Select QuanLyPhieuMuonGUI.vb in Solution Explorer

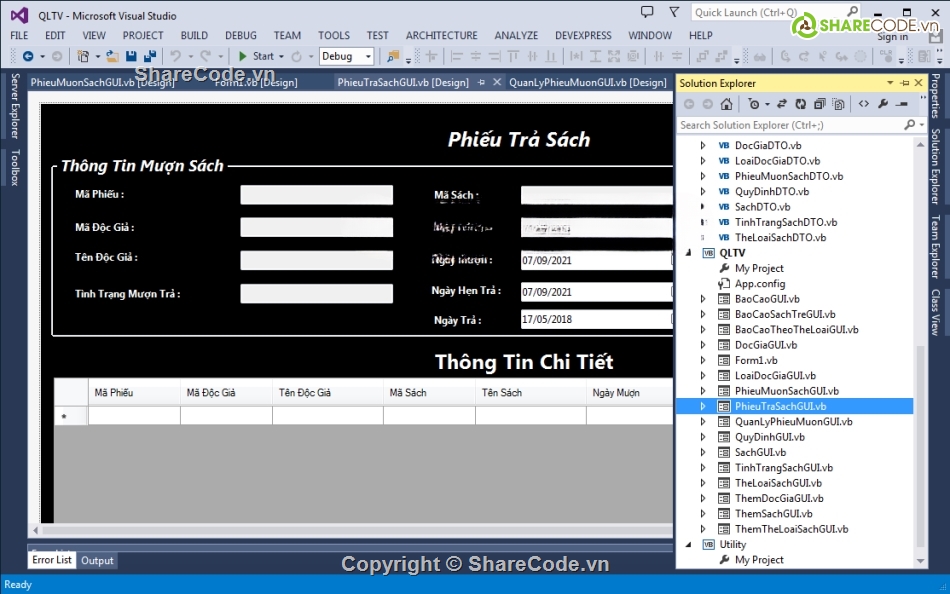pyautogui.click(x=793, y=422)
